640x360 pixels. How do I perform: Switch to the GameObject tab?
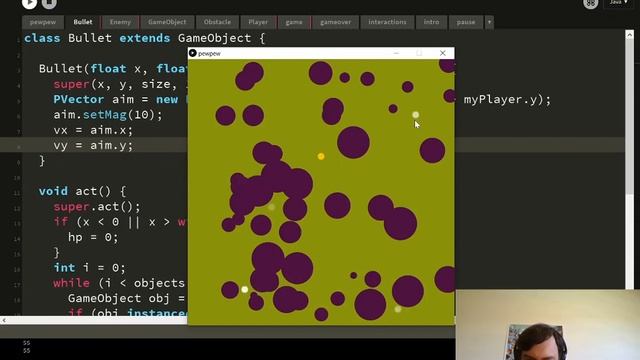[167, 22]
